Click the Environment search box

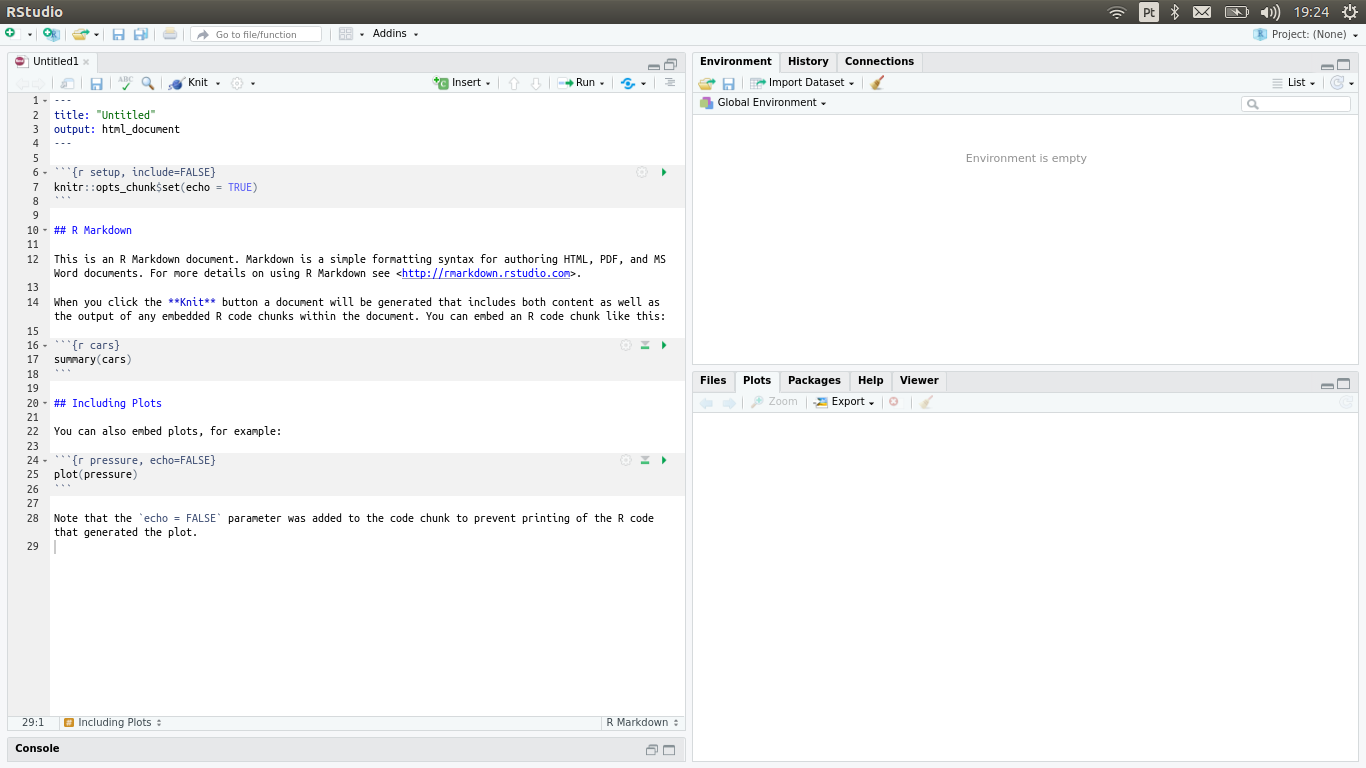(x=1296, y=104)
